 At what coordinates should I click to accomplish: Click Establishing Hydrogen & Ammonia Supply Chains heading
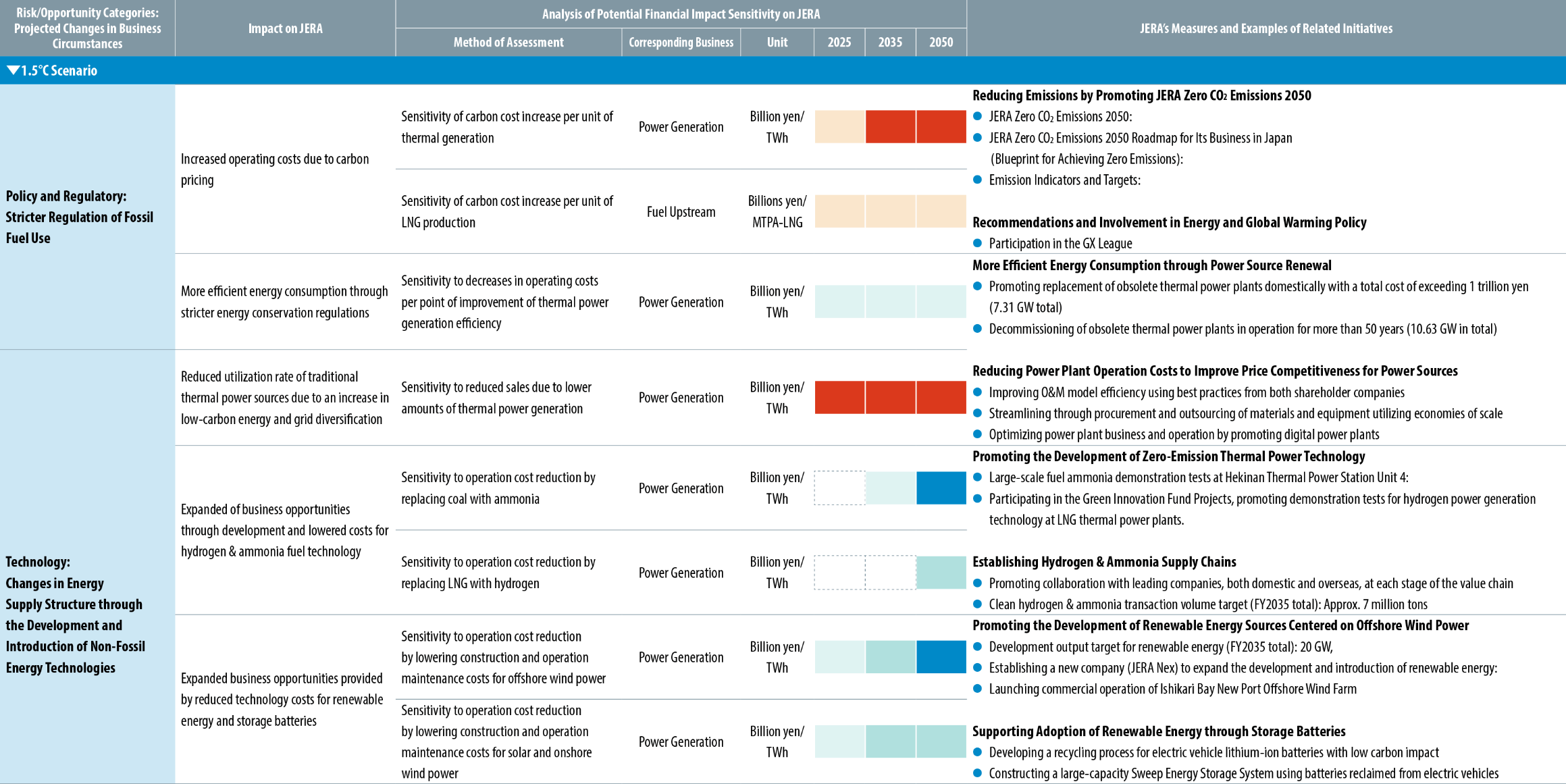tap(1104, 562)
